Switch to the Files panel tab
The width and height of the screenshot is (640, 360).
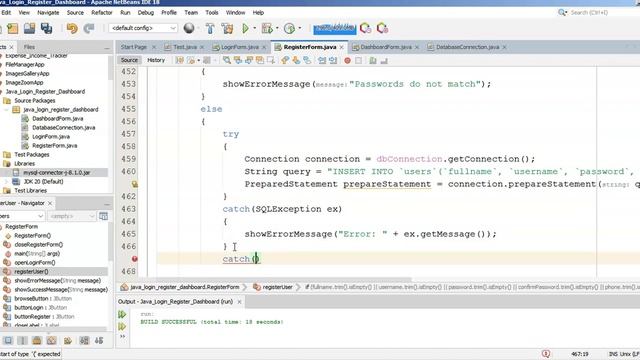[x=29, y=47]
